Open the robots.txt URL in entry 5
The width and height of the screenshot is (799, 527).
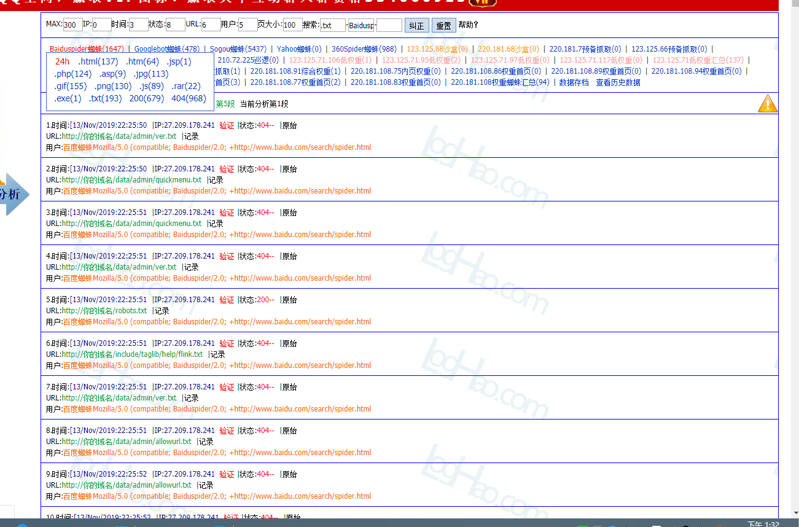pyautogui.click(x=104, y=311)
